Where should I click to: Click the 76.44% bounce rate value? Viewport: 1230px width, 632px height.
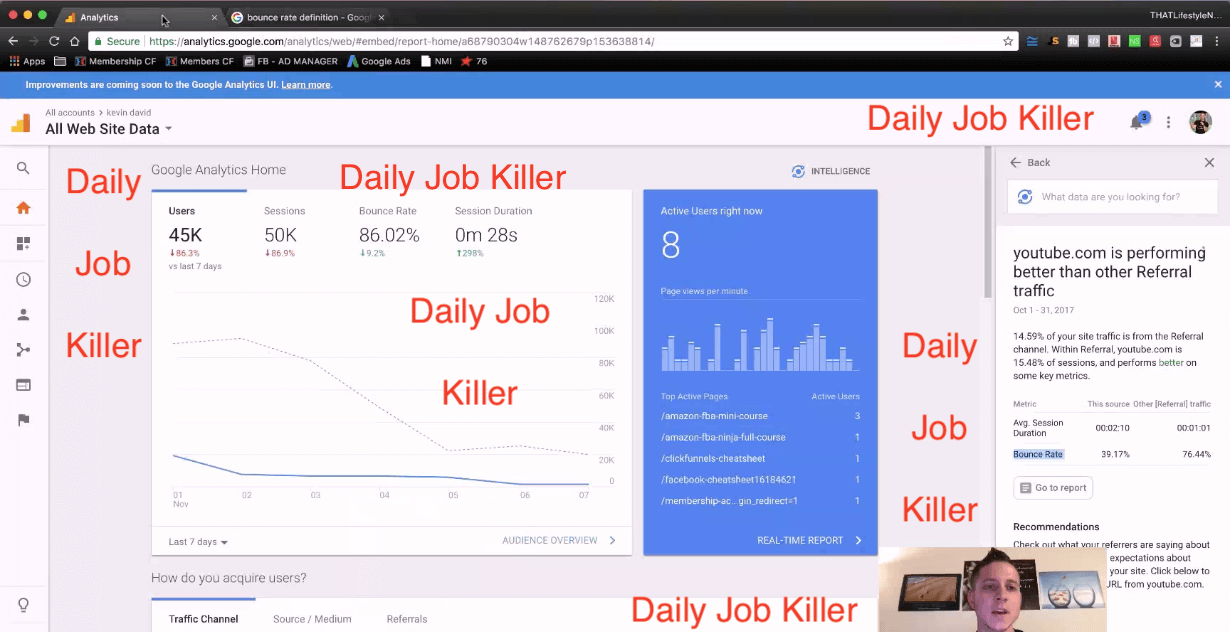point(1195,454)
